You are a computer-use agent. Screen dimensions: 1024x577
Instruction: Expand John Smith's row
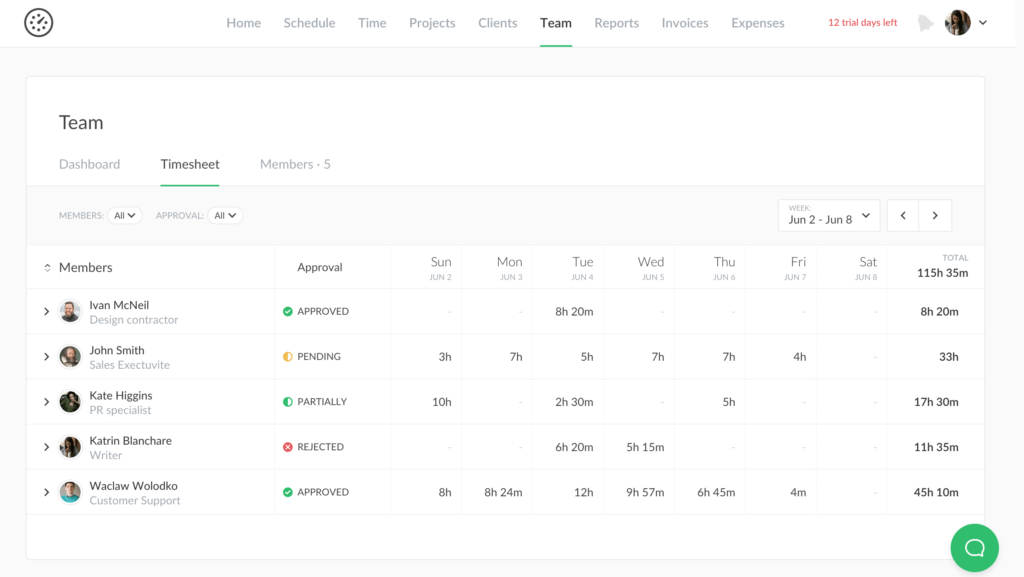(46, 356)
